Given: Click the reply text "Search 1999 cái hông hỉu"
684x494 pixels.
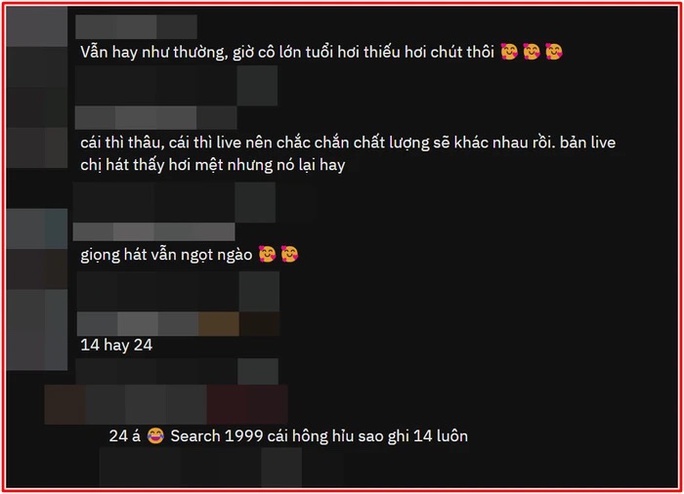Looking at the screenshot, I should pos(319,436).
